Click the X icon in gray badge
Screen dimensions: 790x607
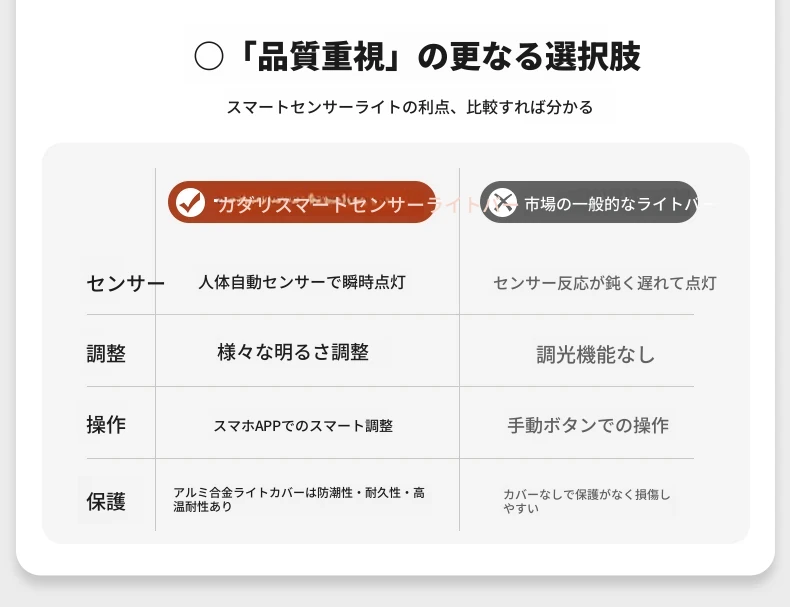502,203
